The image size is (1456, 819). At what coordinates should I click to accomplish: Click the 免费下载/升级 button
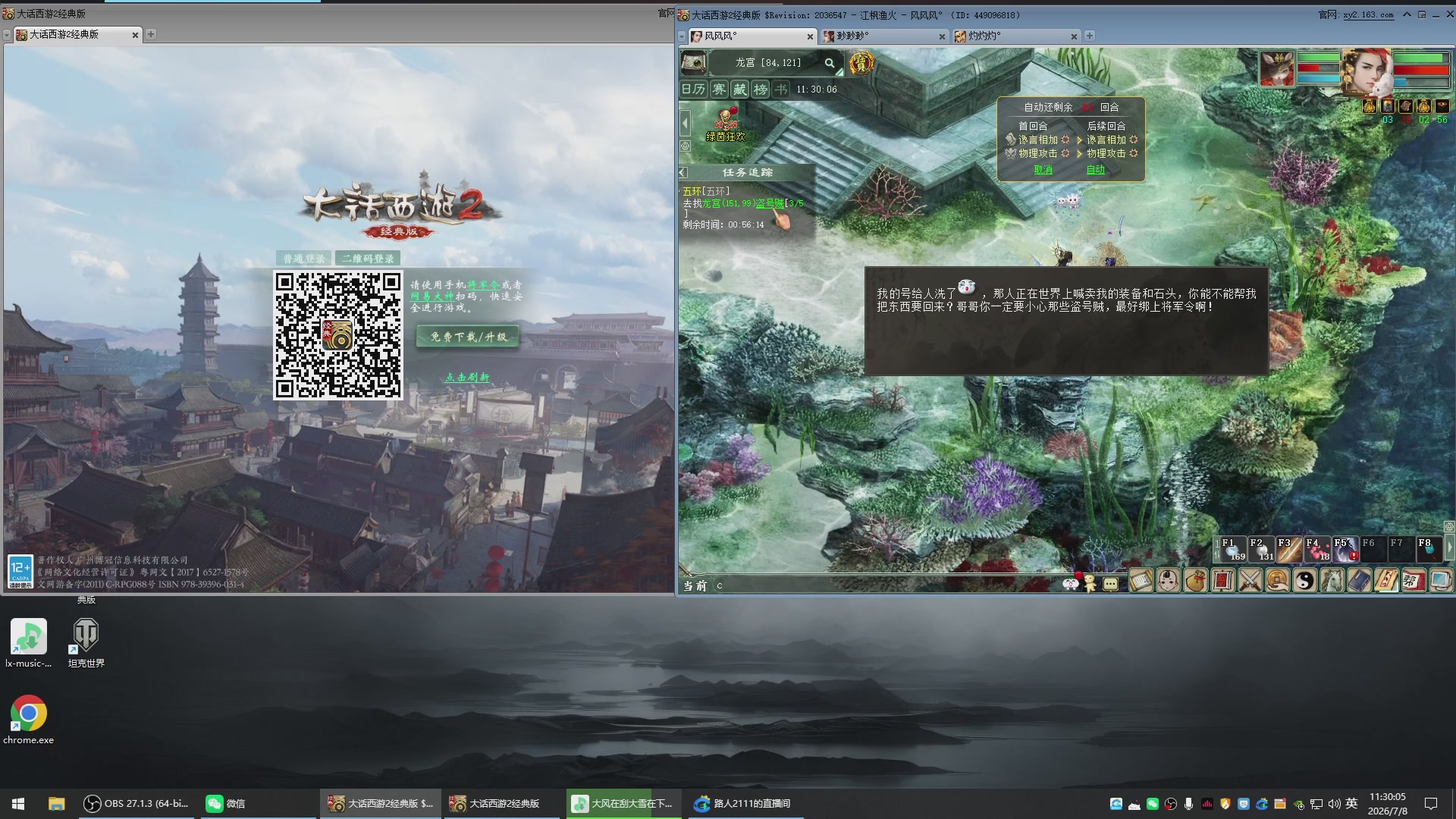point(469,337)
